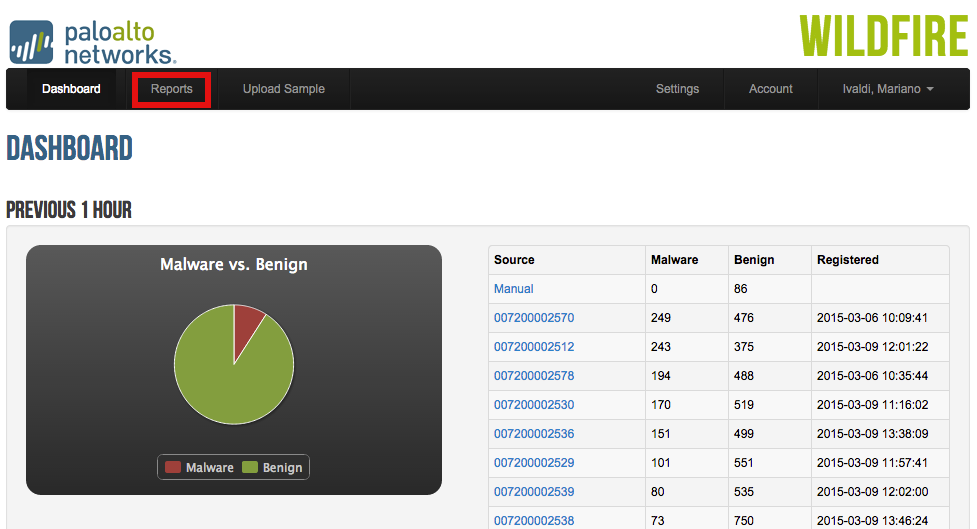Open the Settings menu item
The width and height of the screenshot is (977, 529).
(677, 89)
